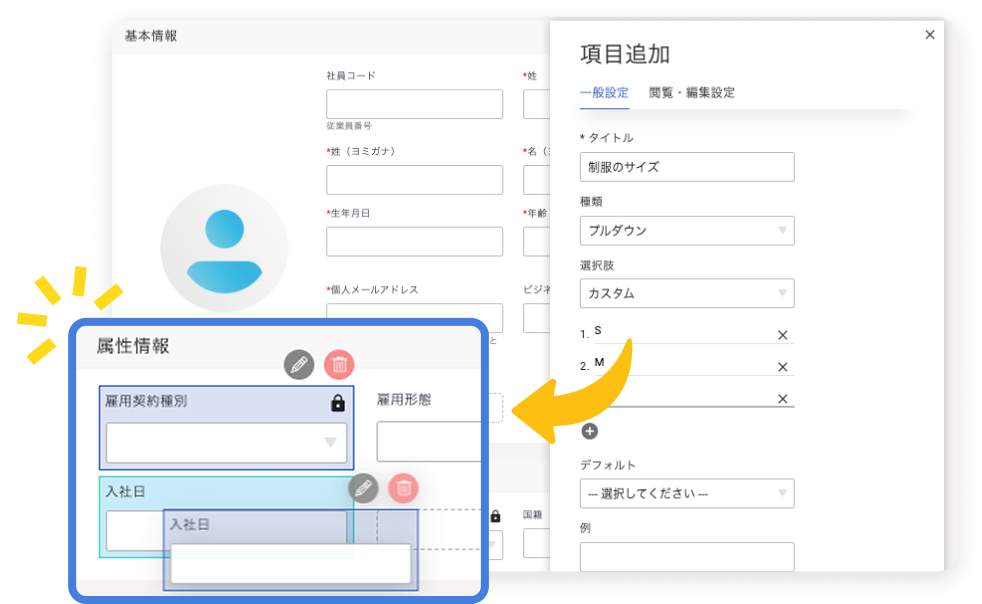
Task: Click the pencil edit icon above 雇用契約種別
Action: [x=299, y=364]
